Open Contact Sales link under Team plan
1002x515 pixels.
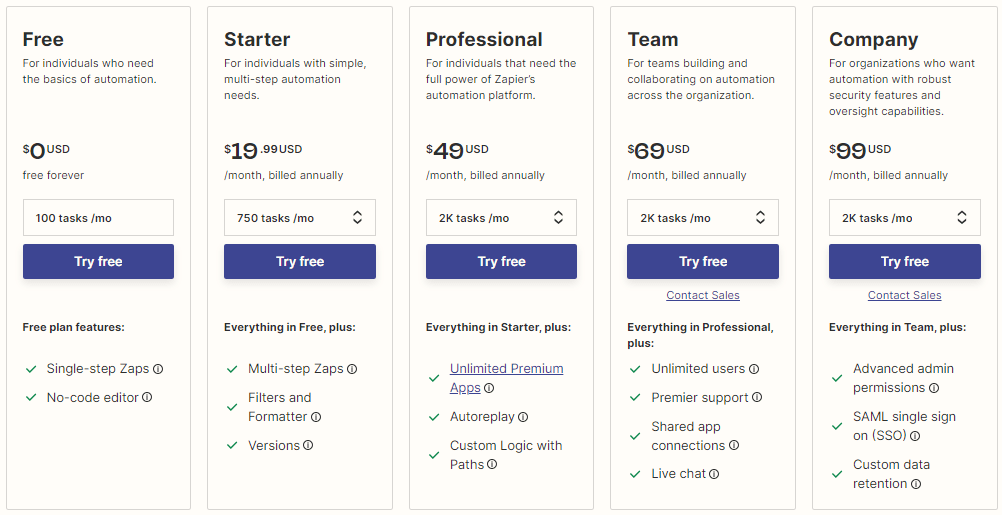click(703, 295)
